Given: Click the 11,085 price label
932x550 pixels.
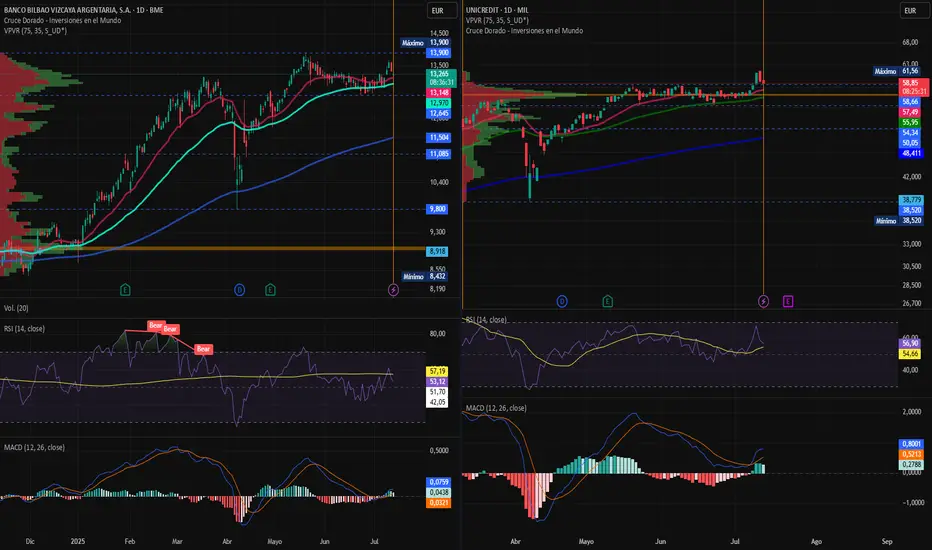Looking at the screenshot, I should [439, 154].
